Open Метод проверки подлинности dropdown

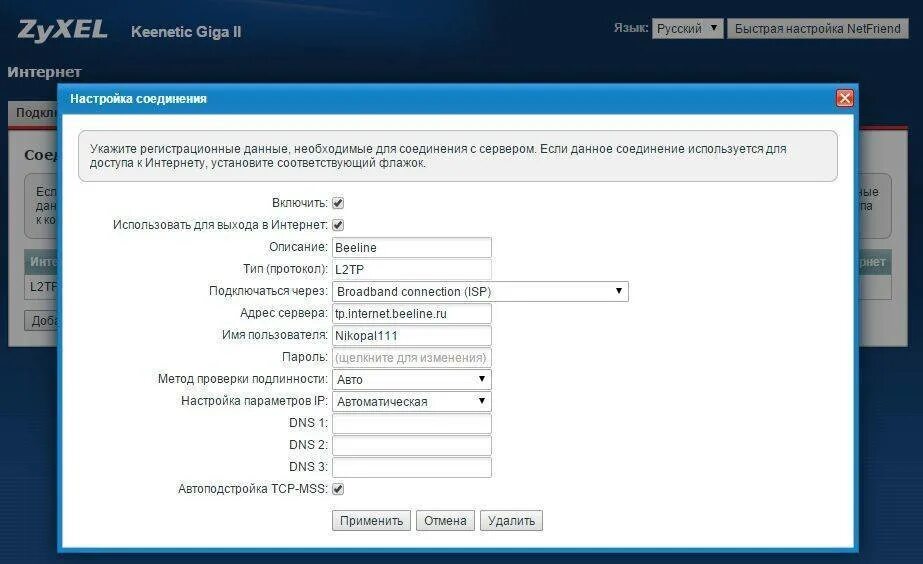(x=411, y=380)
